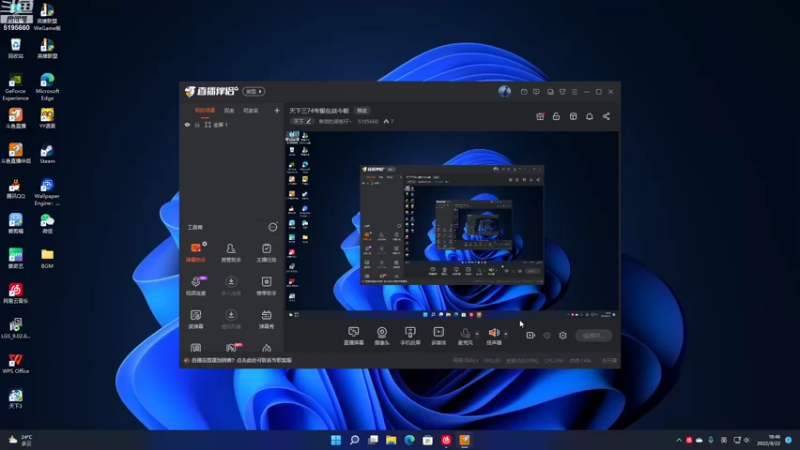Toggle visibility of the 全屏 1 source

pos(187,124)
